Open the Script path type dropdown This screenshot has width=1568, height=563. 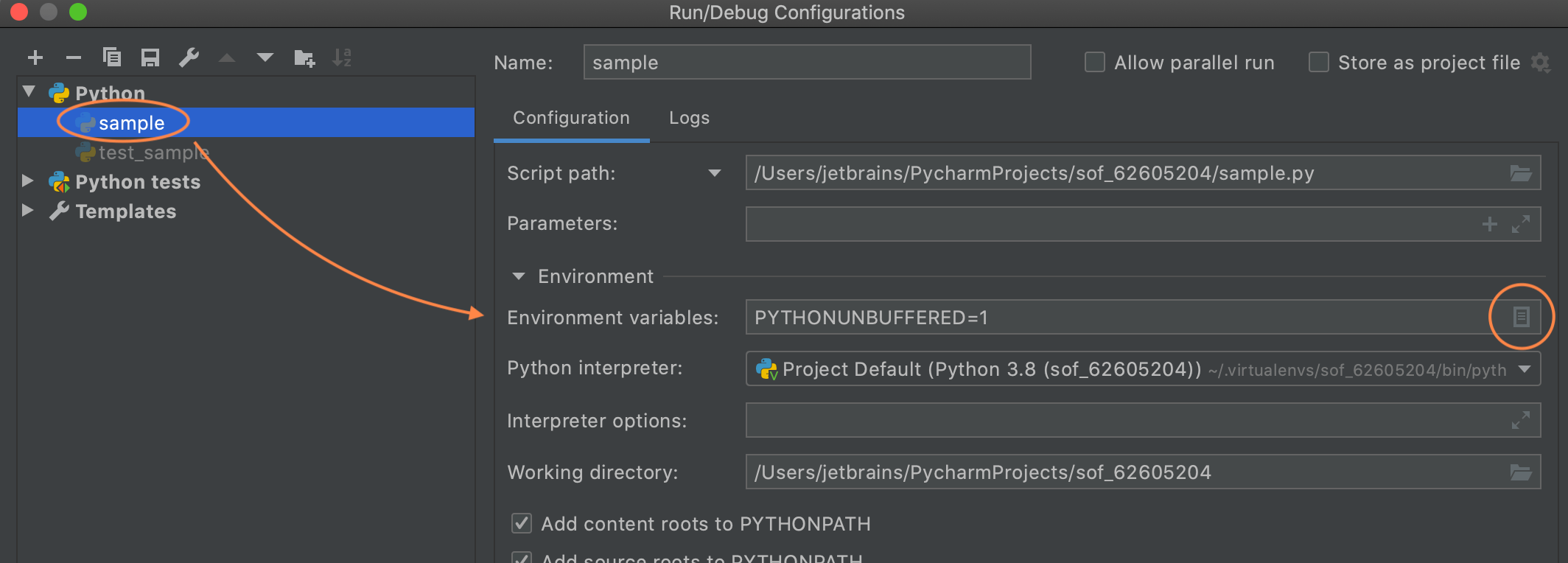[x=714, y=173]
